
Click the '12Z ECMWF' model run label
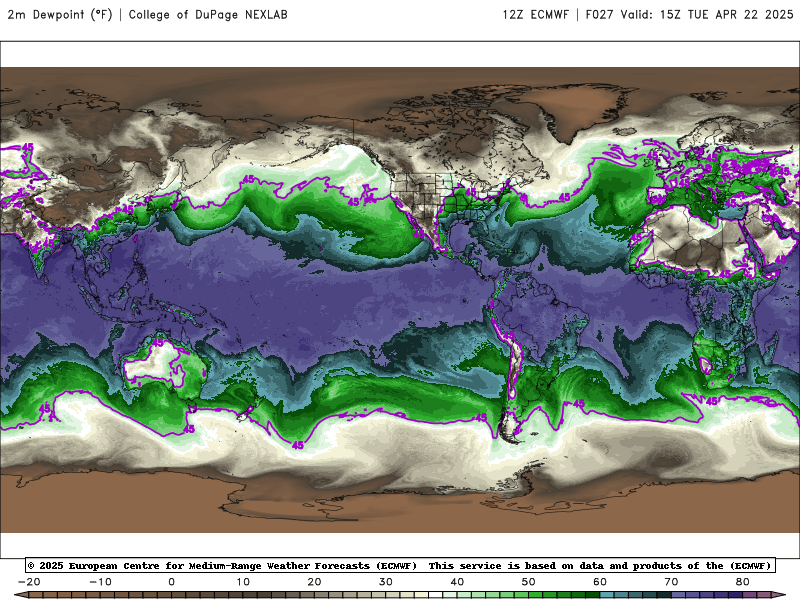pos(535,15)
